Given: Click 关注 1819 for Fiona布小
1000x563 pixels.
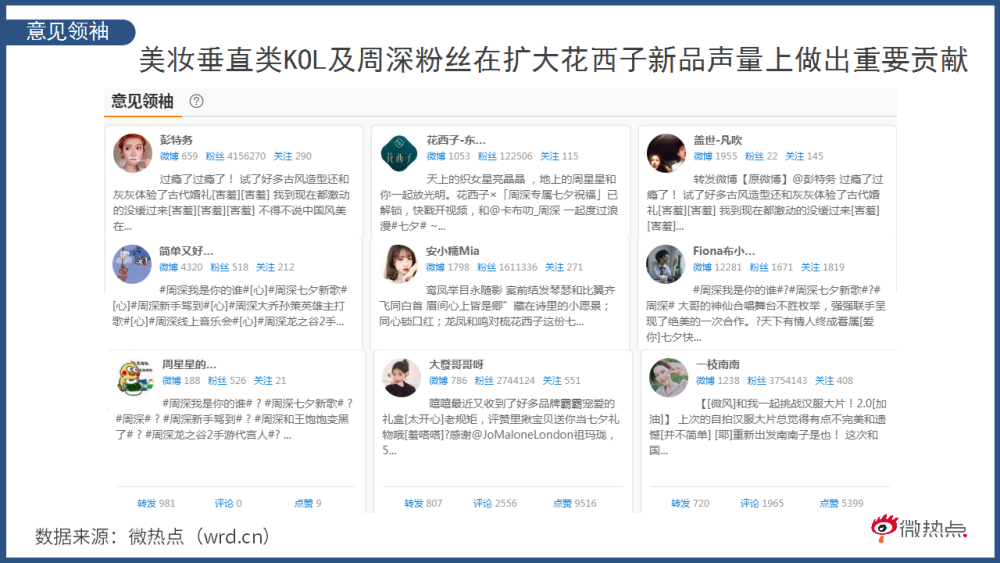Looking at the screenshot, I should [x=823, y=267].
